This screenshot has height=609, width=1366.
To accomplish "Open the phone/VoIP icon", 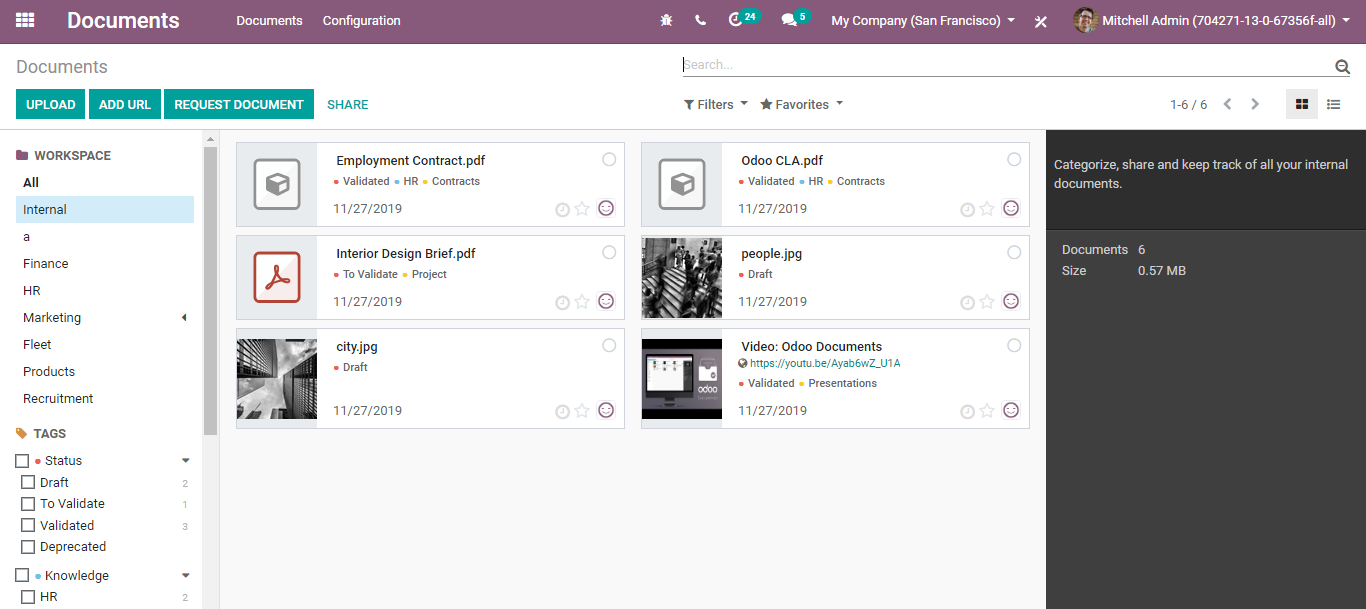I will point(700,20).
